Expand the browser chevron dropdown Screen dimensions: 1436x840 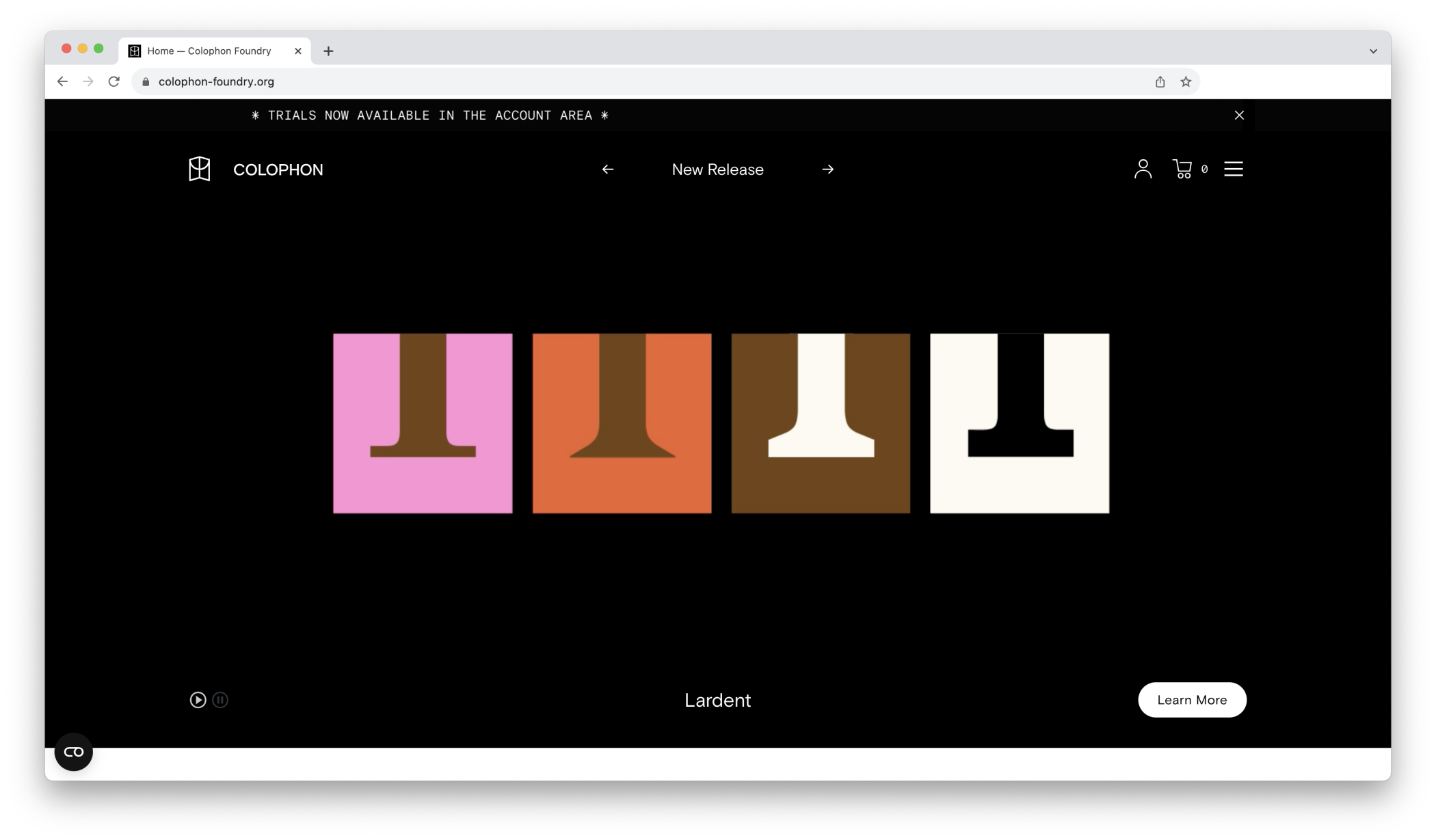click(x=1372, y=50)
